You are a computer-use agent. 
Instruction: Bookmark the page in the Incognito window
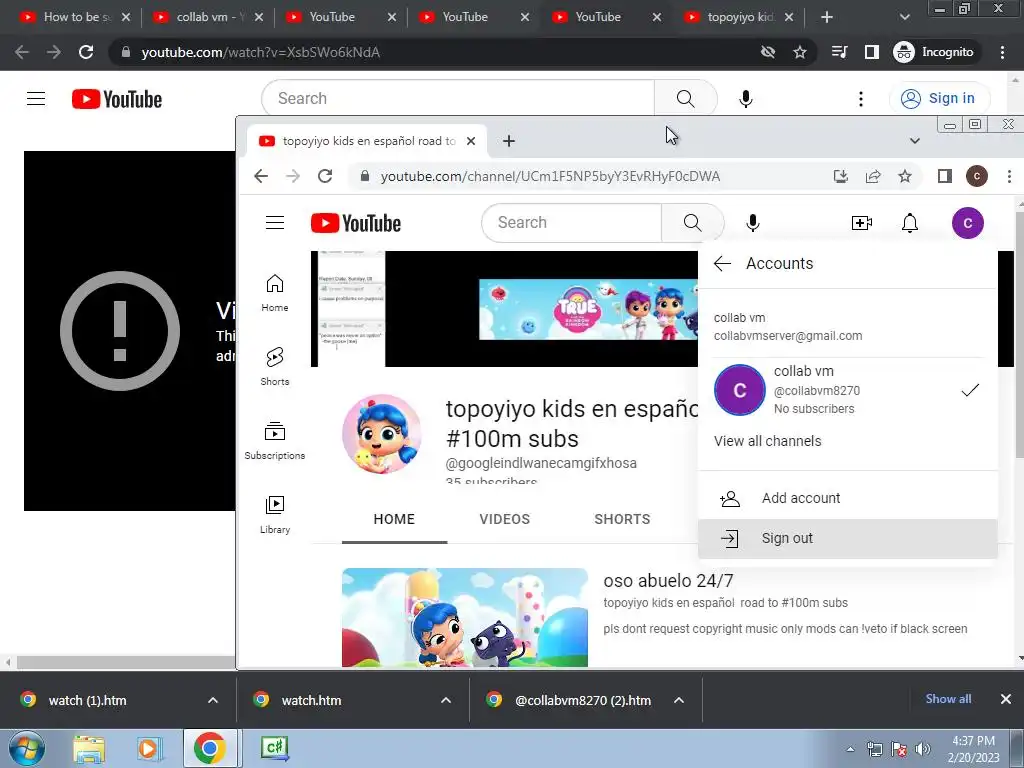point(800,52)
